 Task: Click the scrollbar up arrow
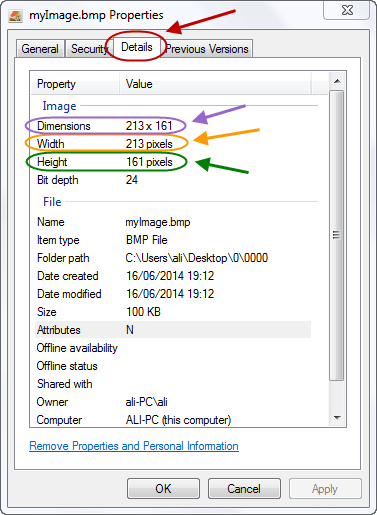337,81
